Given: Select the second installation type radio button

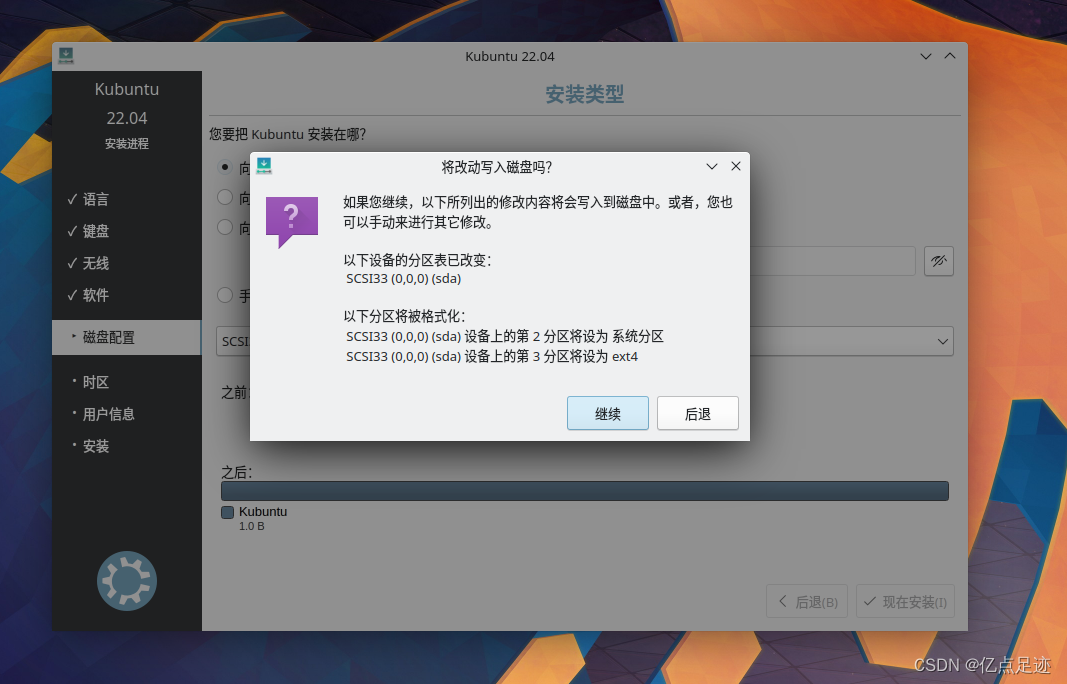Looking at the screenshot, I should 225,197.
